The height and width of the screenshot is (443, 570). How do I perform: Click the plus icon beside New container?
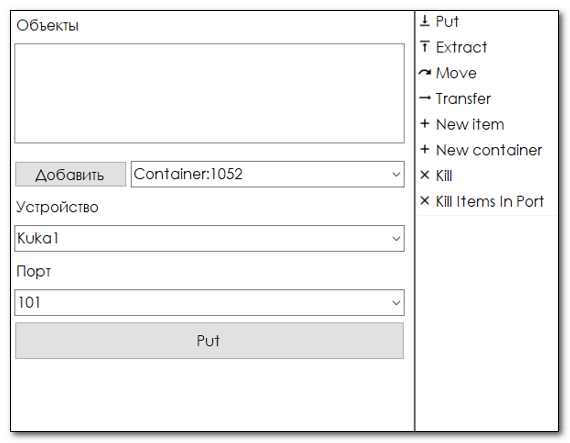tap(425, 149)
